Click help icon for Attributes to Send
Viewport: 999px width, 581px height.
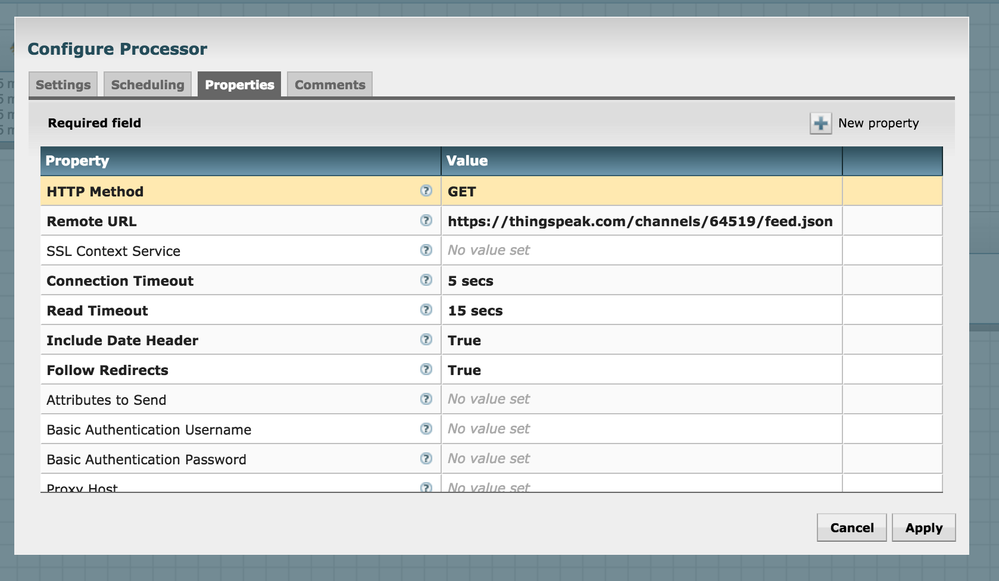click(x=426, y=399)
